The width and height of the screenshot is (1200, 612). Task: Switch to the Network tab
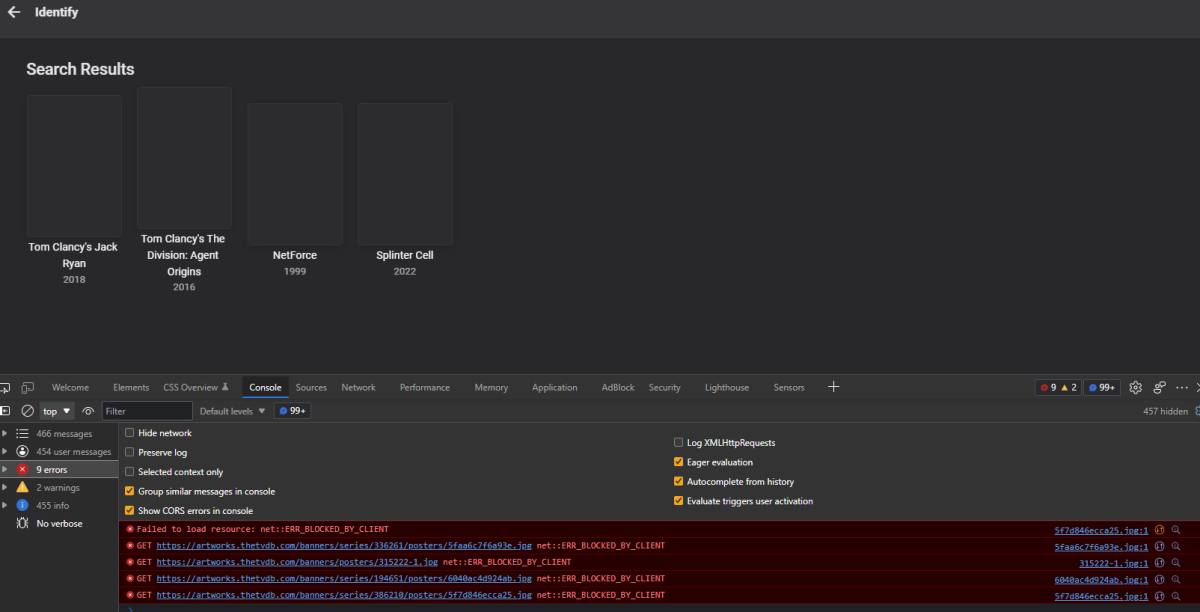coord(358,388)
